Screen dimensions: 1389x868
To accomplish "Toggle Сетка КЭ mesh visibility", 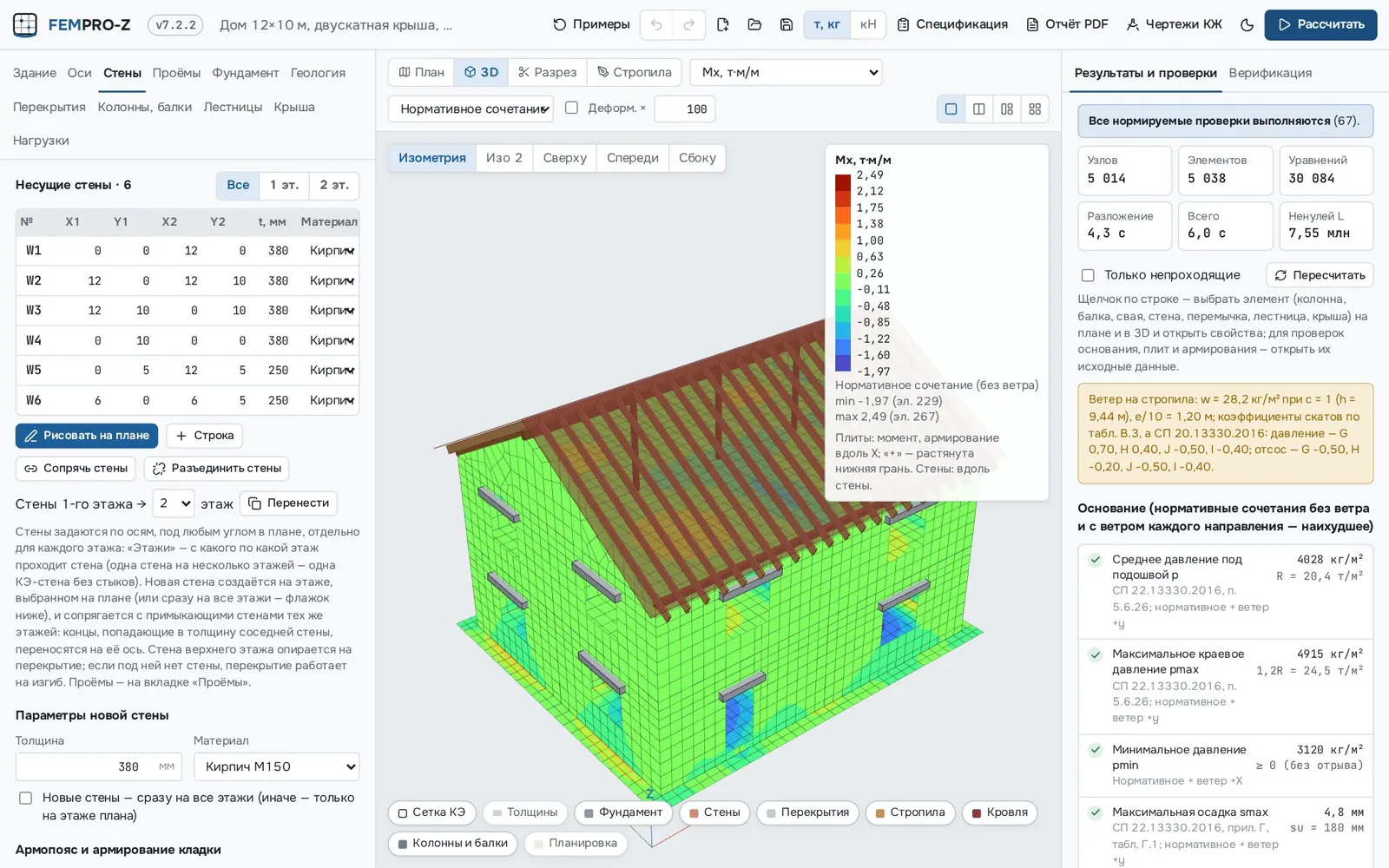I will (x=431, y=812).
